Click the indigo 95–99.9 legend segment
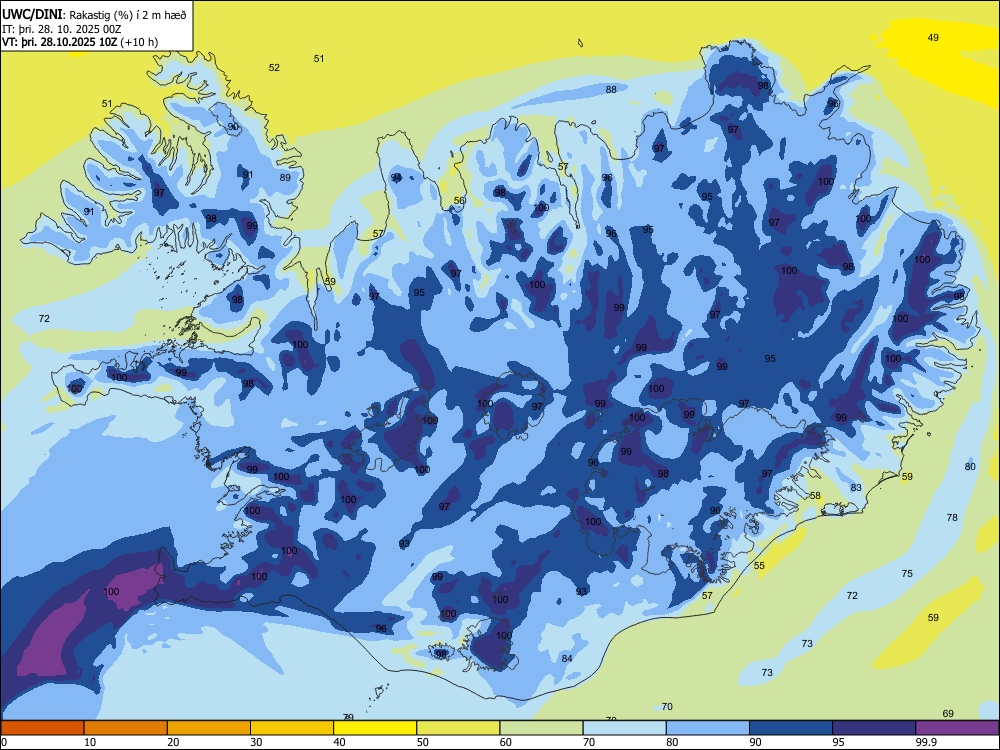The width and height of the screenshot is (1000, 750). (x=874, y=728)
